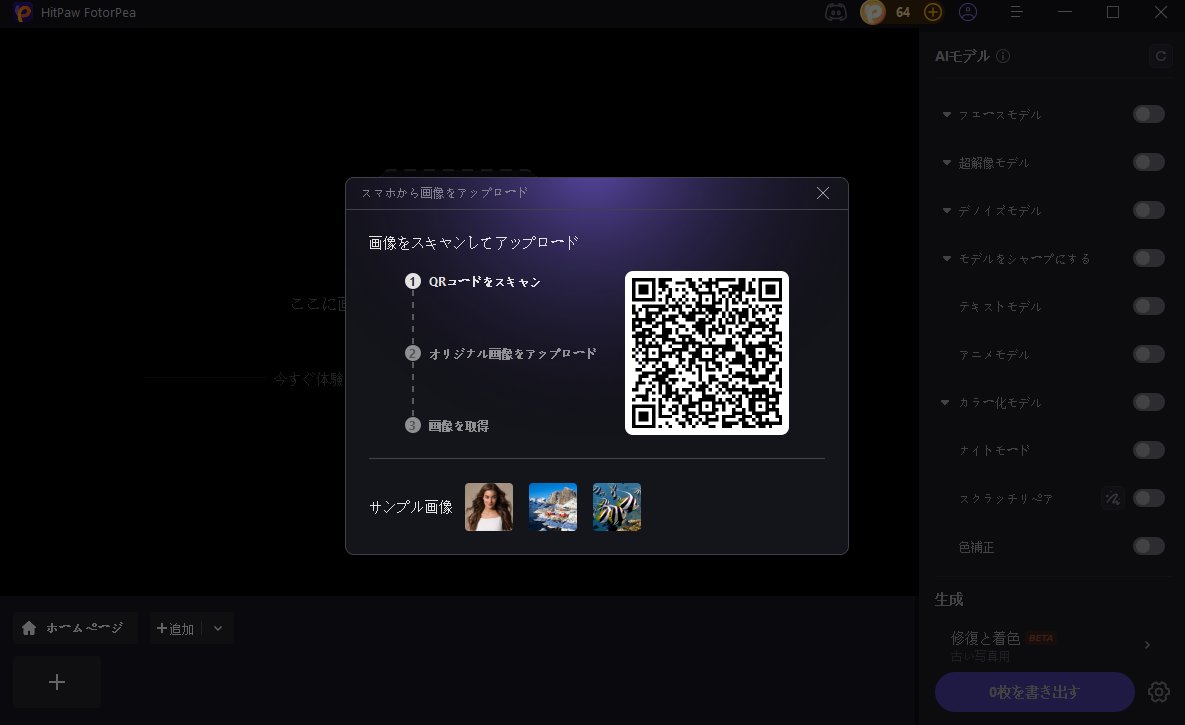This screenshot has height=725, width=1185.
Task: Expand the カラー化モデル triangle
Action: point(945,402)
